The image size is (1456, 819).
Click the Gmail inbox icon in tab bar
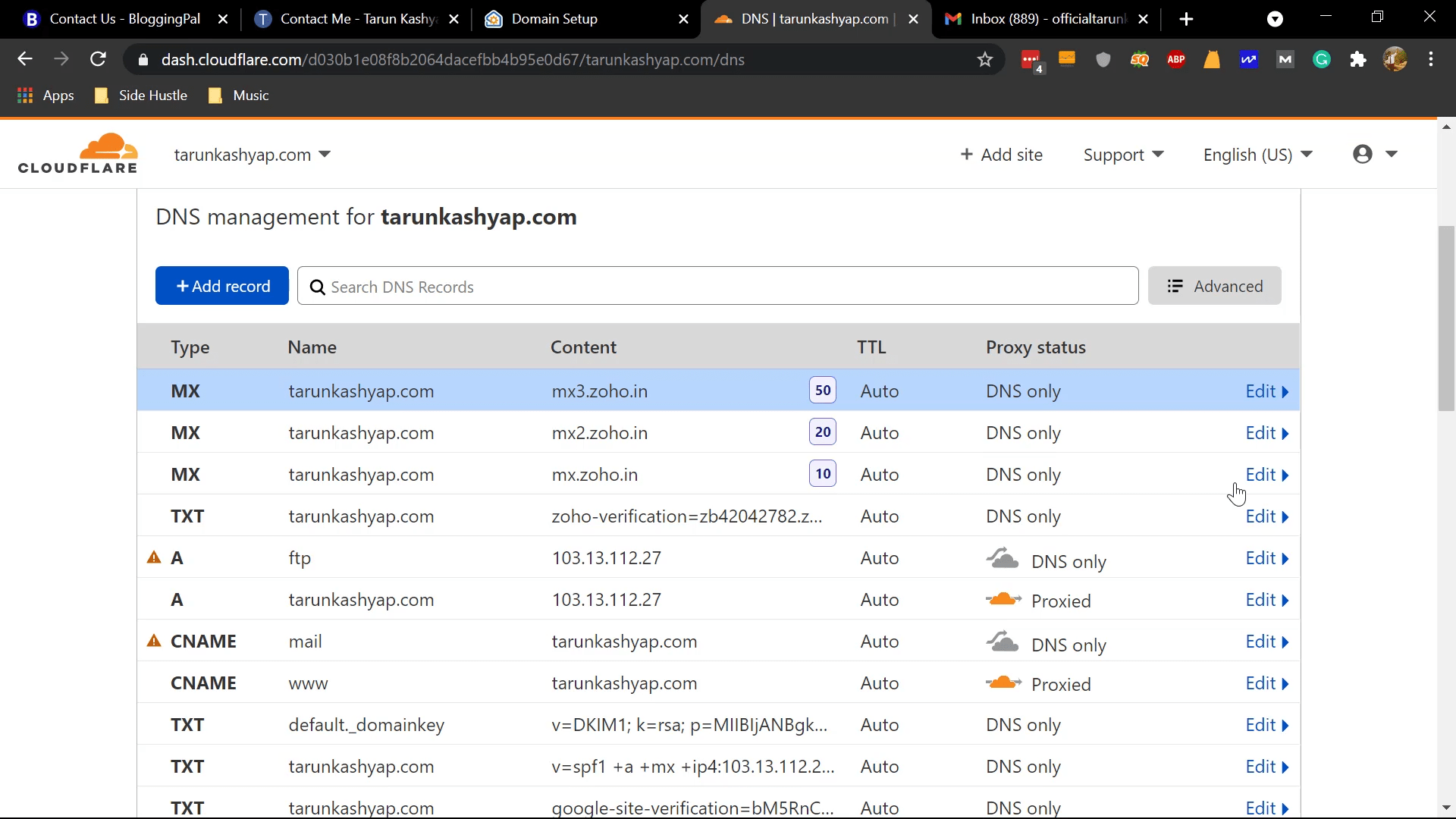[x=959, y=19]
